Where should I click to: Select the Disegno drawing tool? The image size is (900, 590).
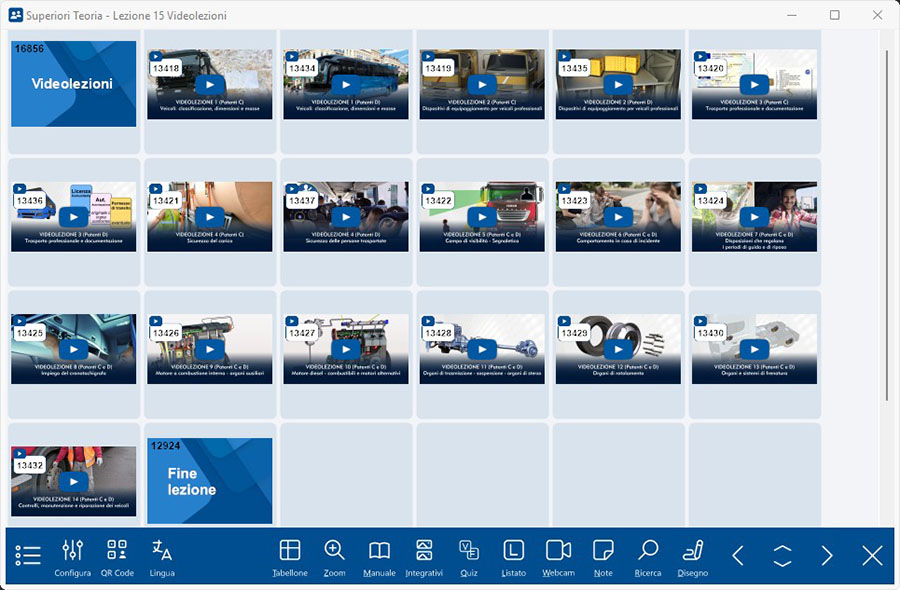(692, 556)
